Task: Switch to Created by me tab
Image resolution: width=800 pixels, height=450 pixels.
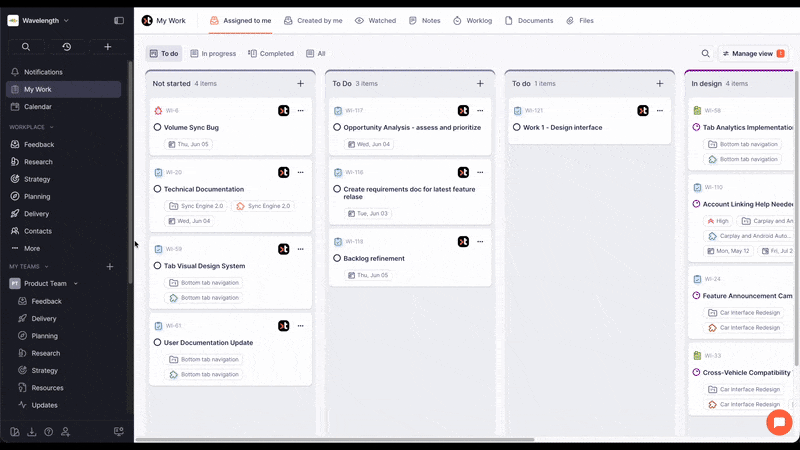Action: [x=313, y=21]
